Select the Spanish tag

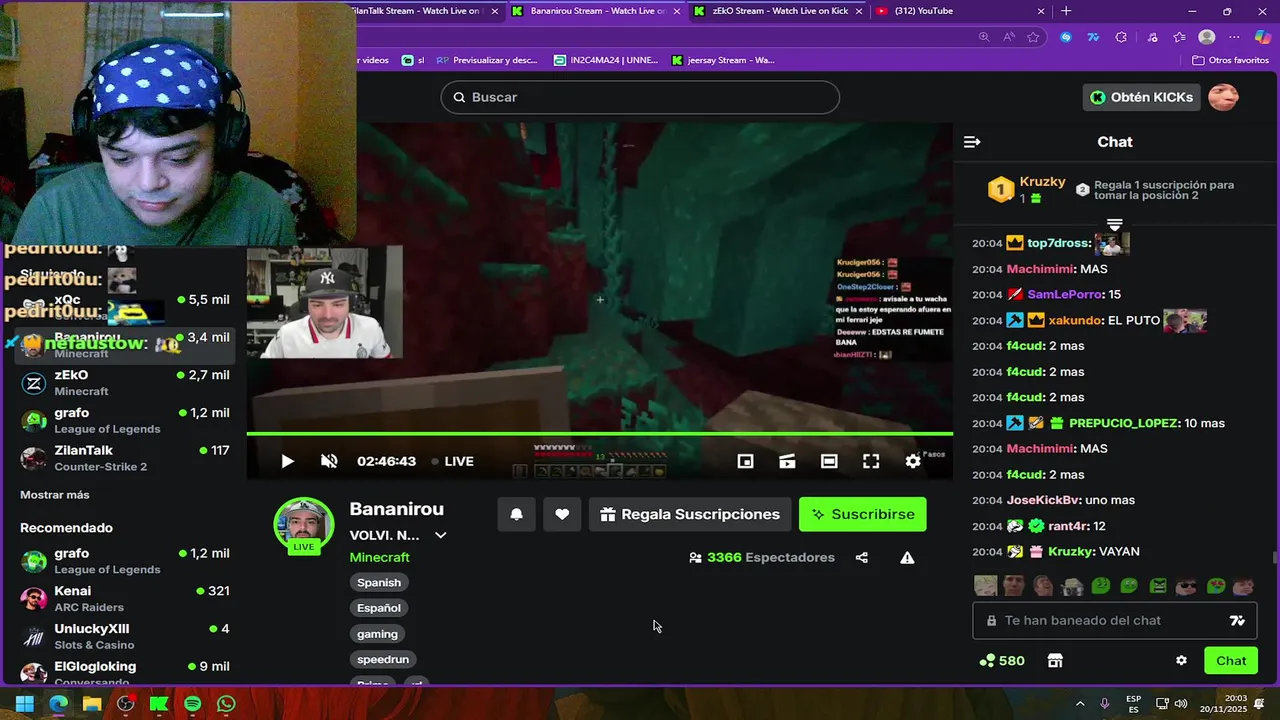pos(379,582)
